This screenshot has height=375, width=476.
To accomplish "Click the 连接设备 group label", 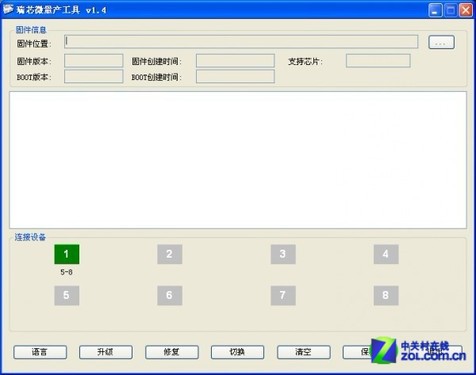I will pos(30,237).
